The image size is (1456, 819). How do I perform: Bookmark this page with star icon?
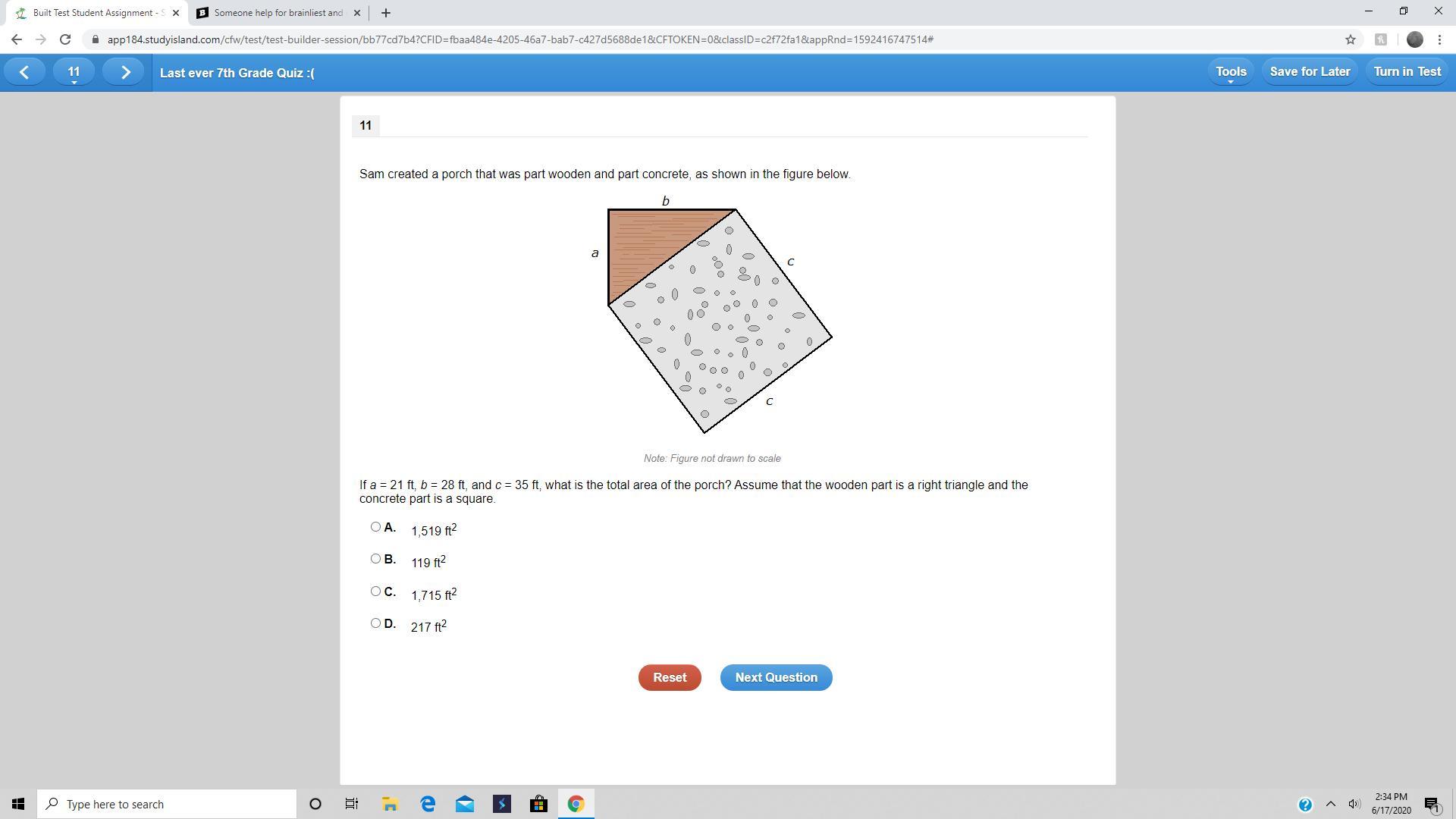click(1350, 39)
